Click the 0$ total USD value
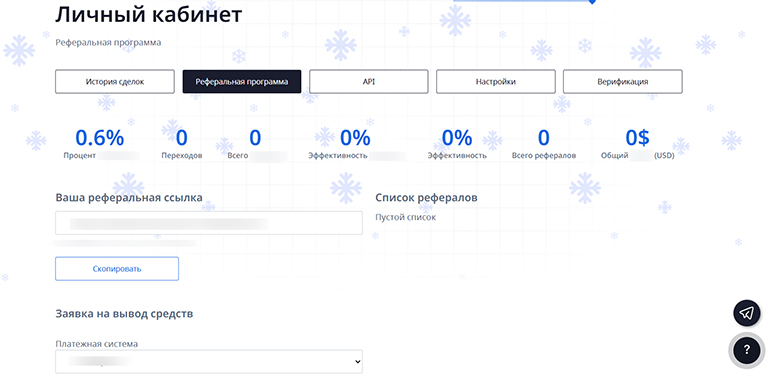Viewport: 775px width, 379px height. pyautogui.click(x=638, y=138)
